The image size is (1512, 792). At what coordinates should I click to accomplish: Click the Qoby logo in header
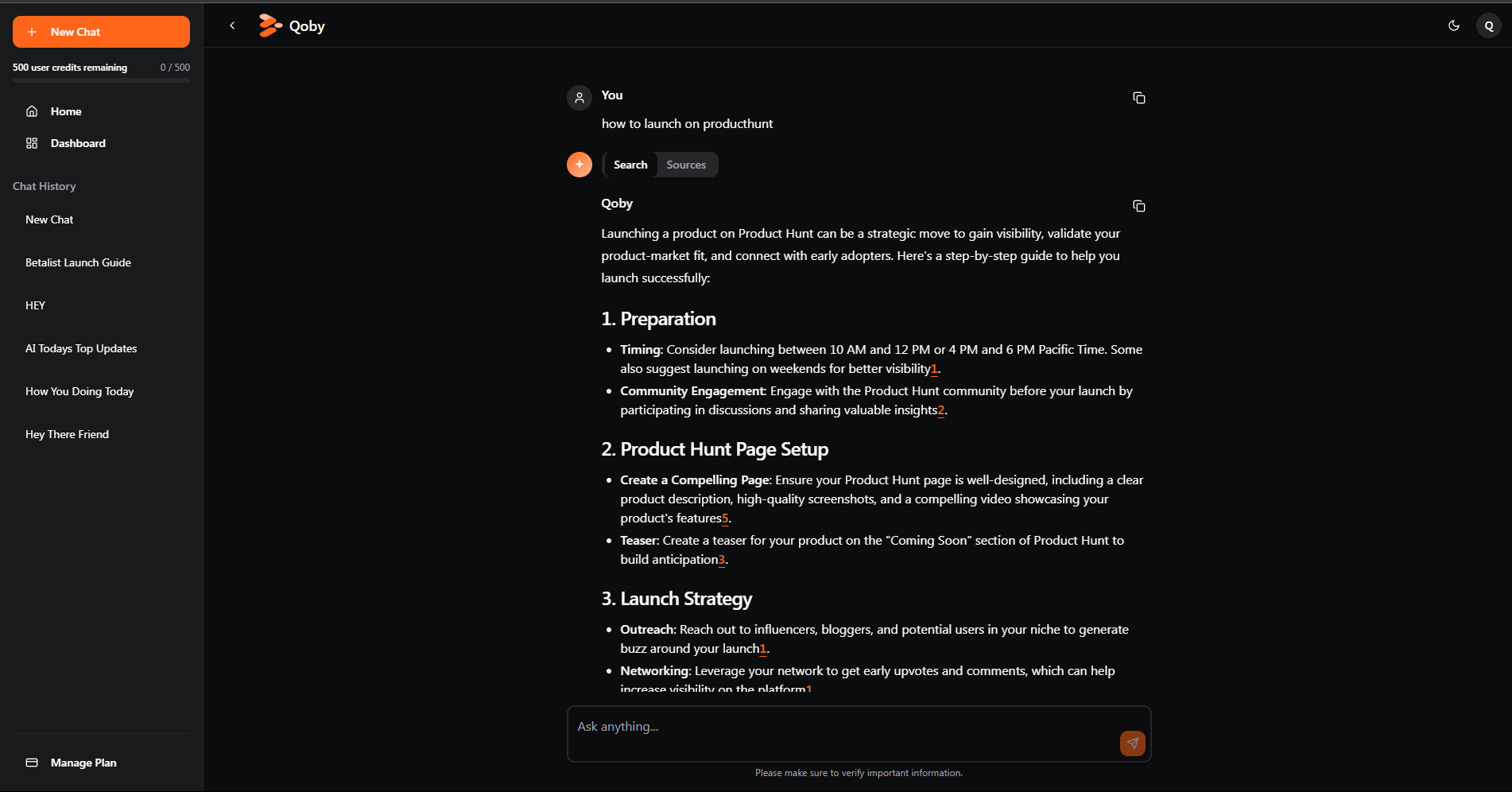(x=291, y=25)
